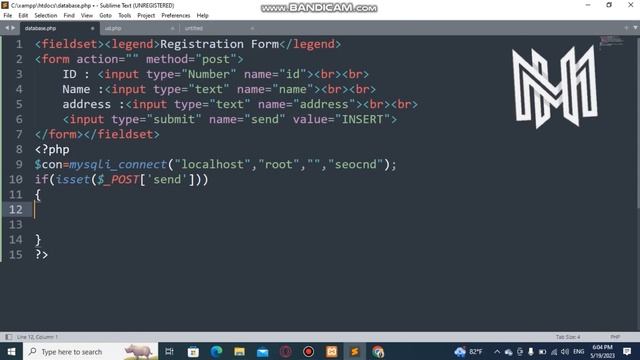Click the "<?php" opening tag
Screen dimensions: 640x360
coord(52,150)
